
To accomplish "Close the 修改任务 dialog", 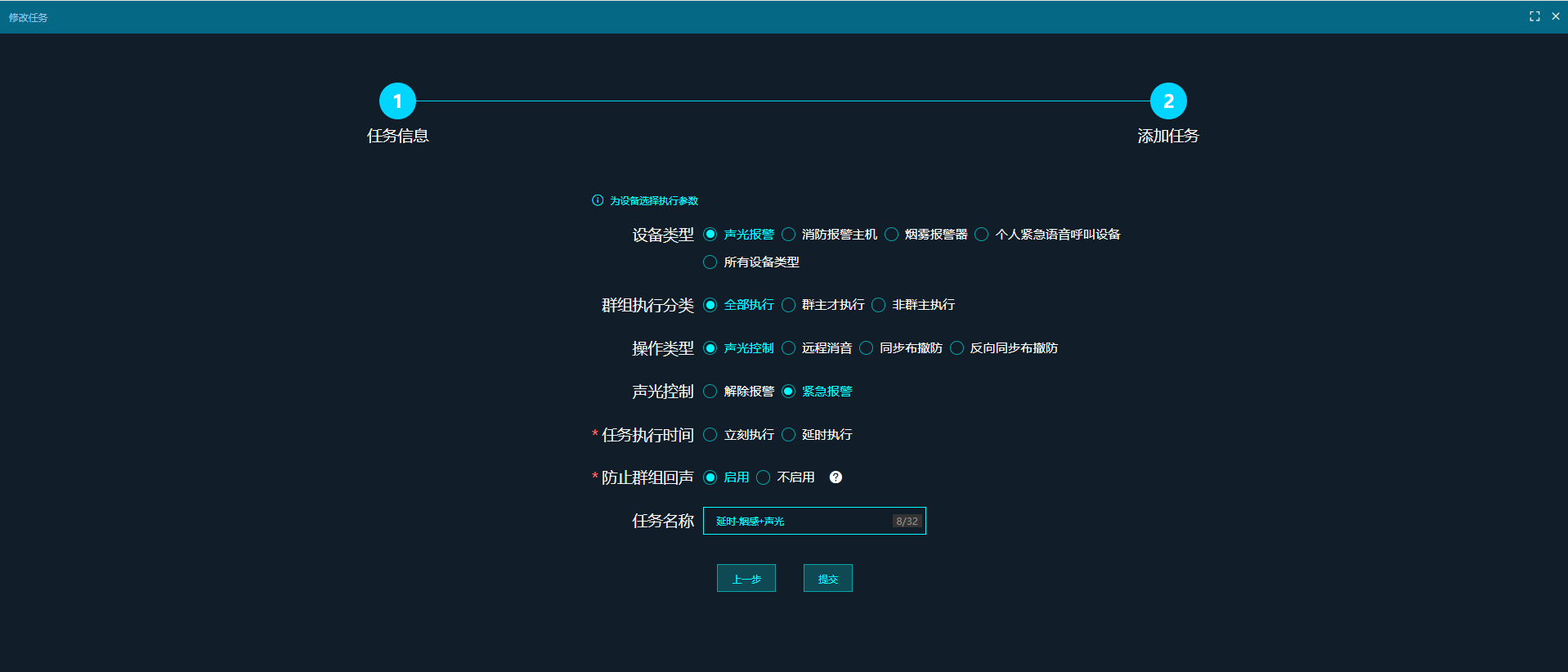I will pos(1556,16).
